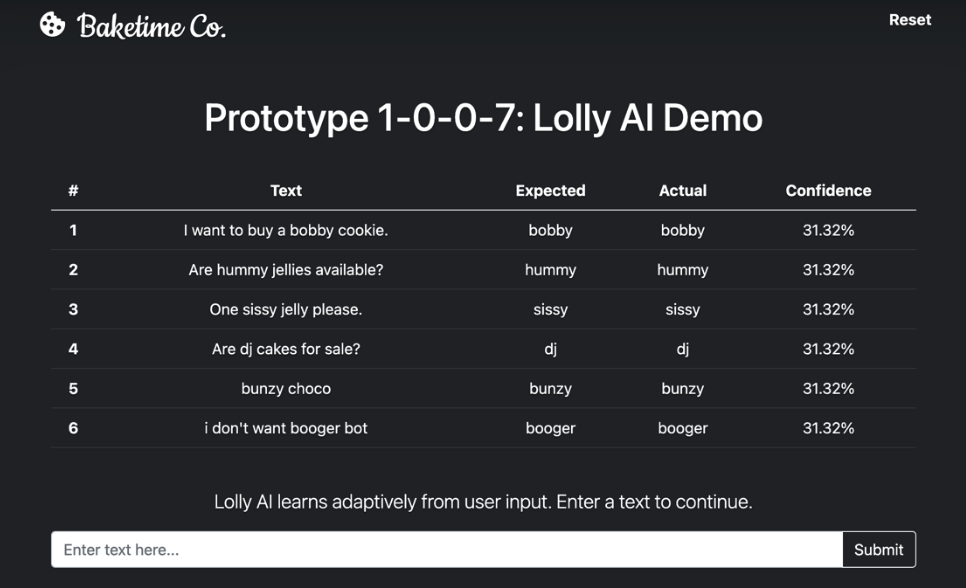Select row 'I want to buy a bobby cookie.'
The width and height of the screenshot is (966, 588).
pos(286,230)
